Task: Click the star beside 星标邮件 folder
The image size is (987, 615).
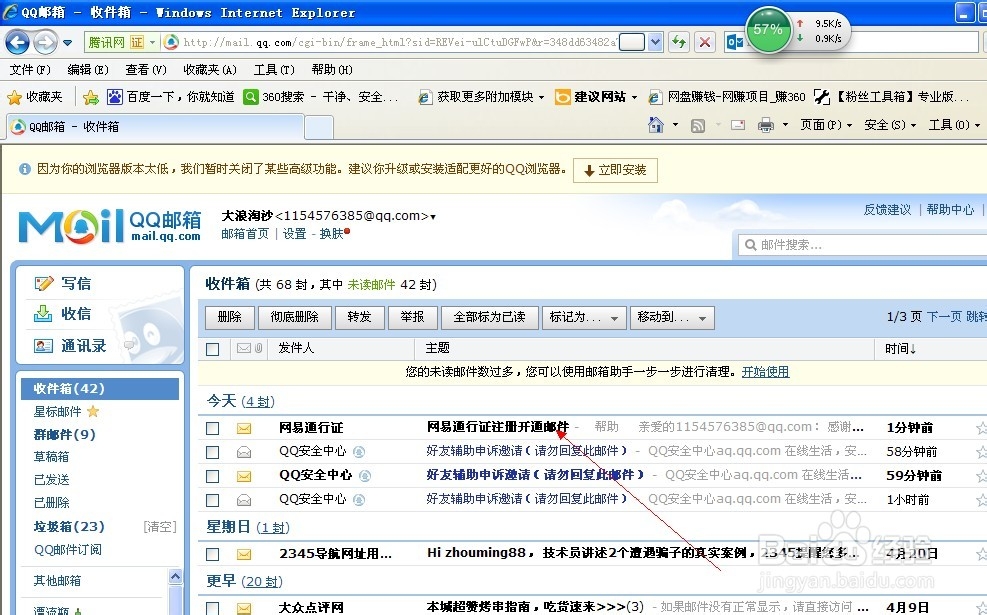Action: pos(93,411)
